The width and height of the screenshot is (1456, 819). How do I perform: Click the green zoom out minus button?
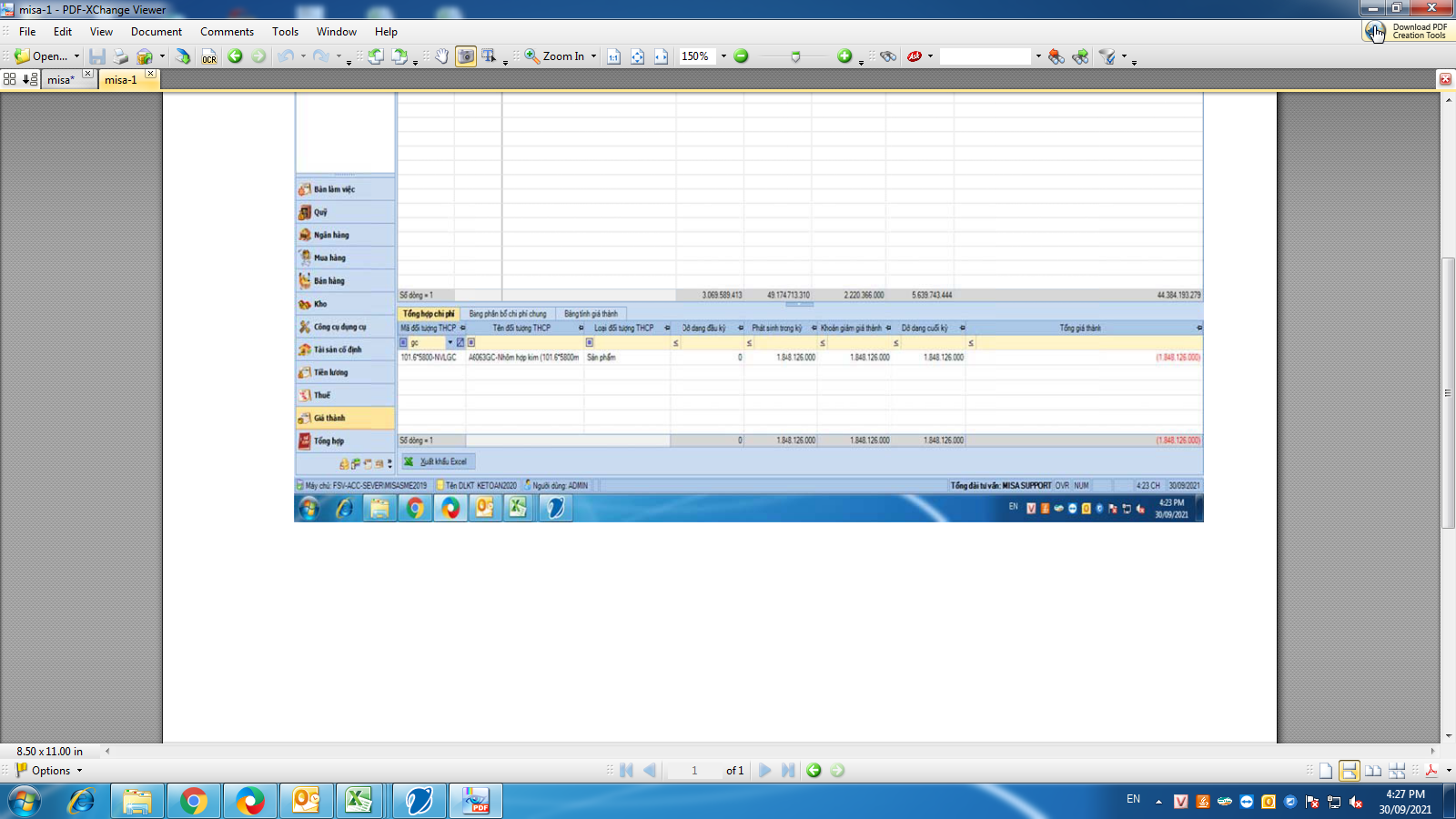point(742,56)
